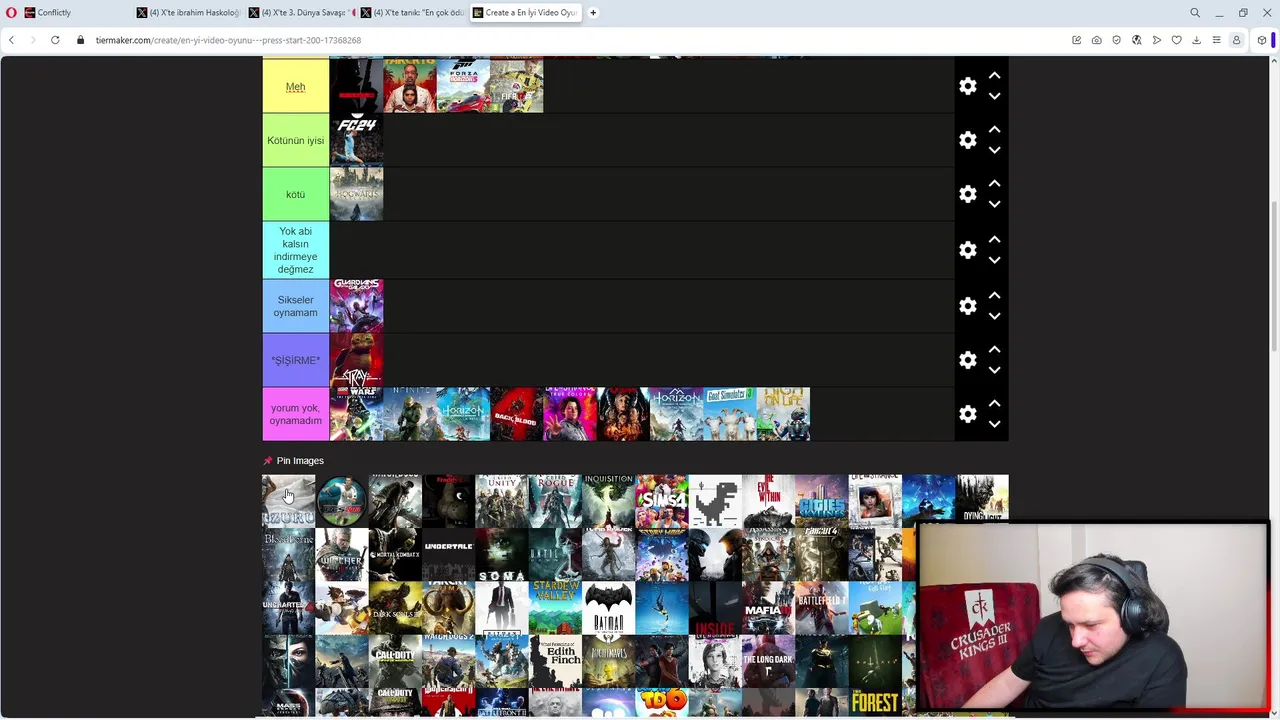Open gear settings for Sikseler oynamam tier
This screenshot has width=1280, height=720.
(967, 306)
